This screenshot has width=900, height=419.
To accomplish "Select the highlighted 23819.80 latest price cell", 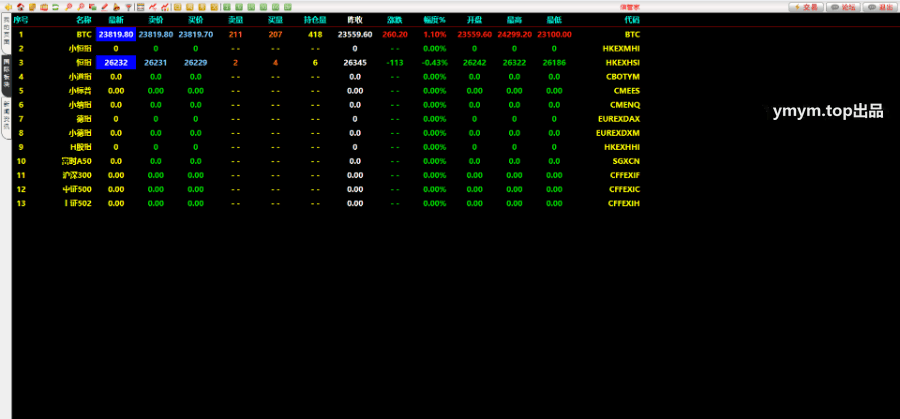I will coord(116,34).
